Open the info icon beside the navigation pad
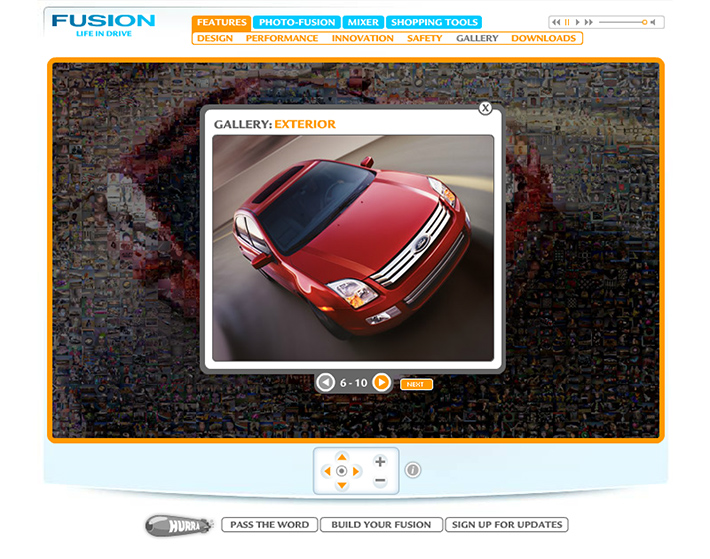This screenshot has height=559, width=710. [x=413, y=470]
